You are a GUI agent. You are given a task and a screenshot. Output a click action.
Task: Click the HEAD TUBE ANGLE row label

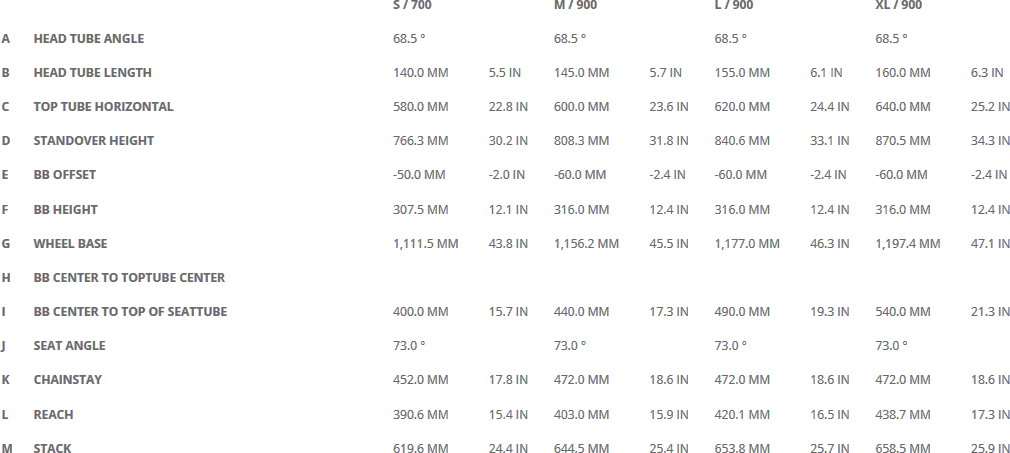[88, 39]
